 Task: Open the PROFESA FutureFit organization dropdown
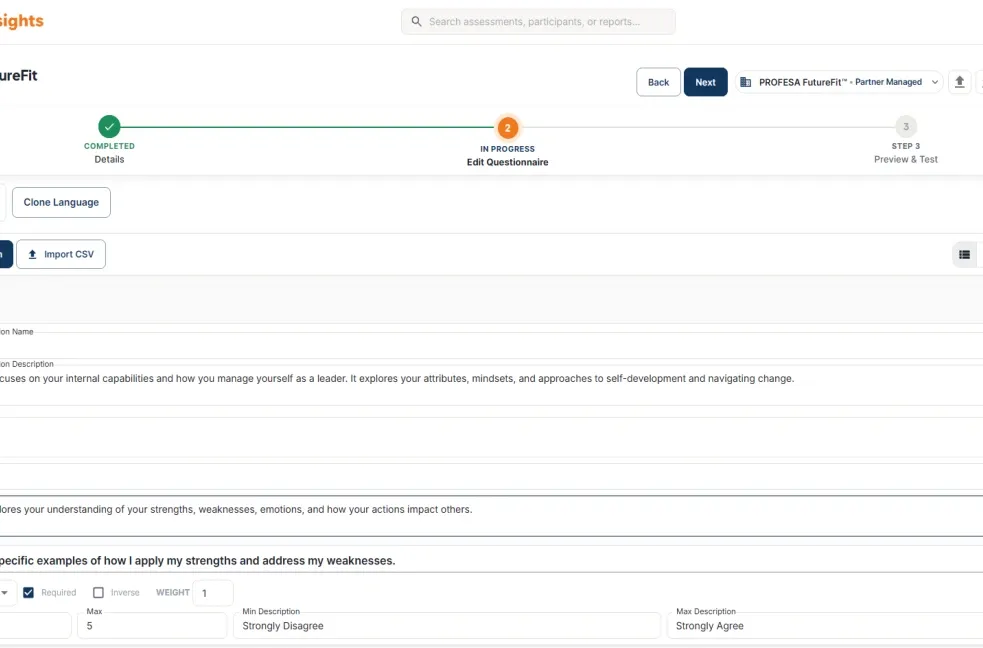pyautogui.click(x=839, y=82)
